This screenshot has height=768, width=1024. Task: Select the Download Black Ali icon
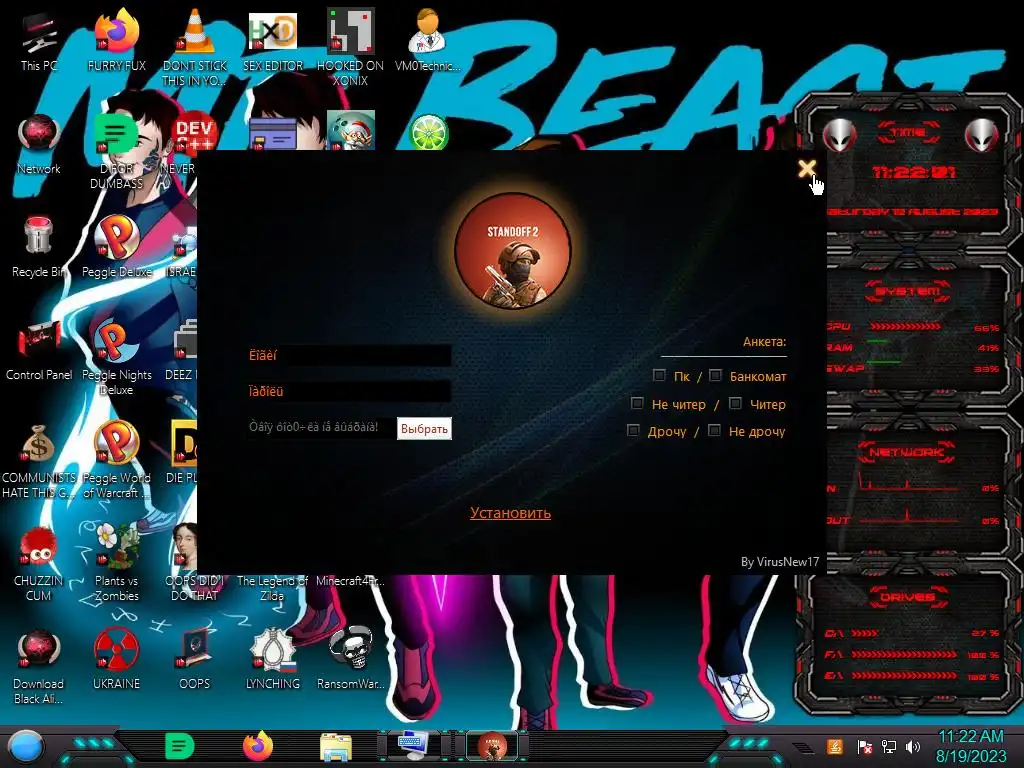click(39, 666)
